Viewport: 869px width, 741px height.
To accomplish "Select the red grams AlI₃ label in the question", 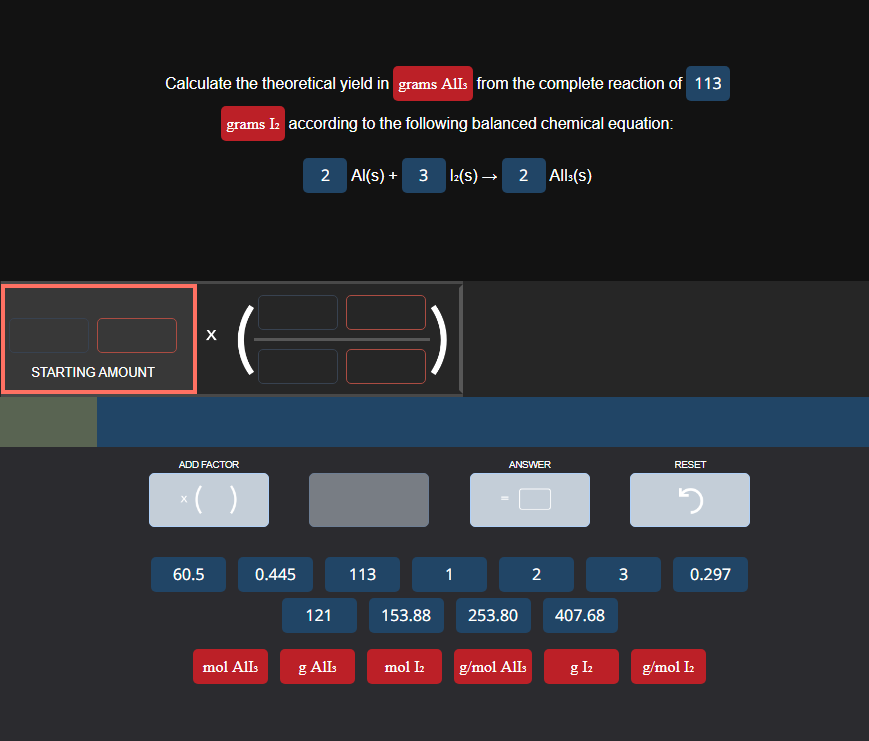I will pos(432,84).
